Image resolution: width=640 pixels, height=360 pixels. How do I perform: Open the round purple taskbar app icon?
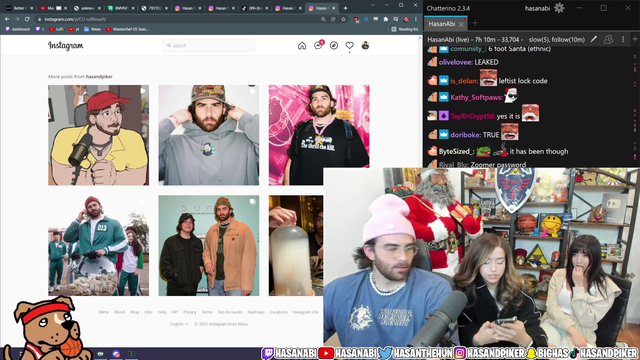(x=116, y=354)
